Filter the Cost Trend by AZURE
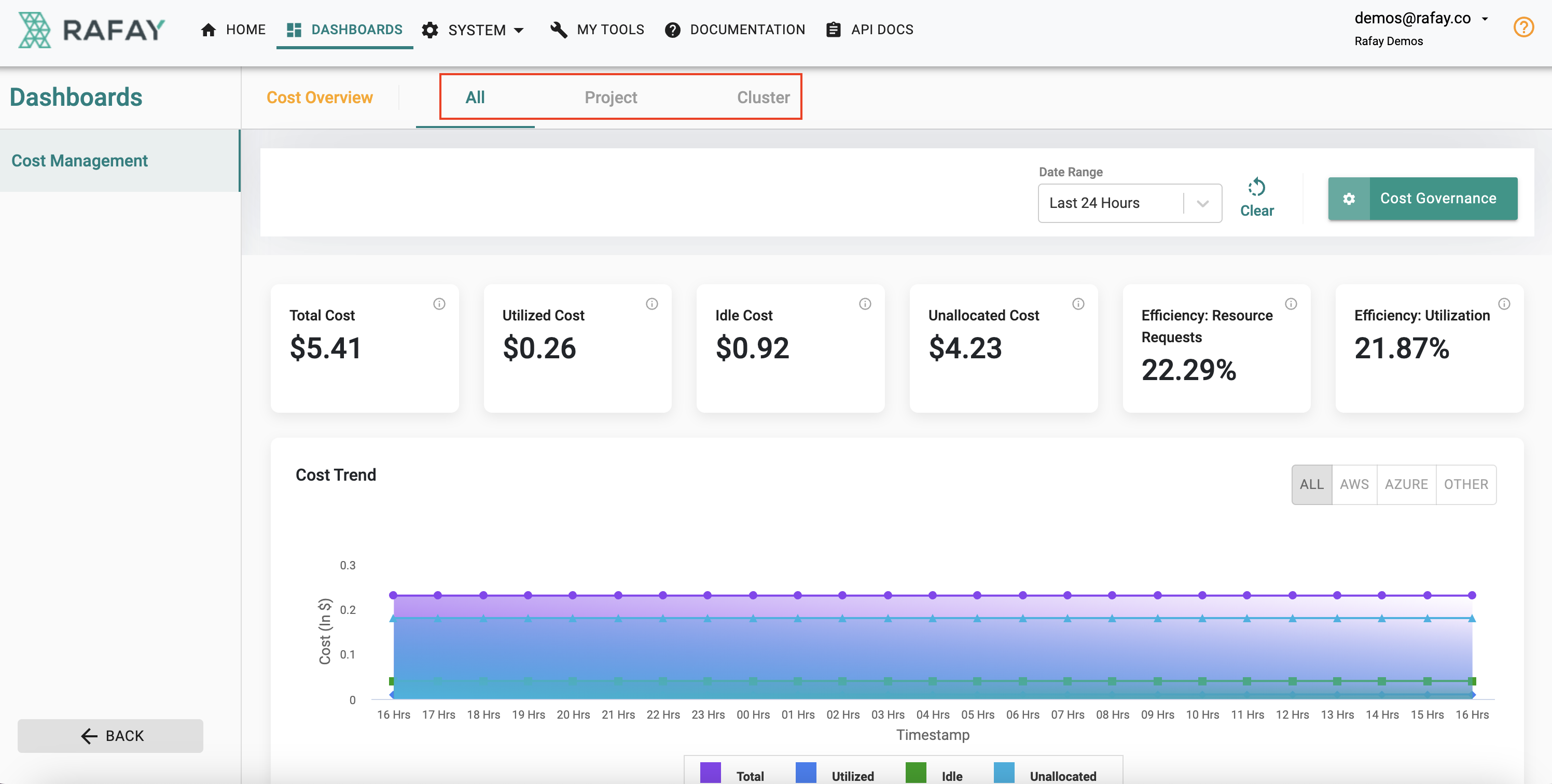 pos(1406,484)
